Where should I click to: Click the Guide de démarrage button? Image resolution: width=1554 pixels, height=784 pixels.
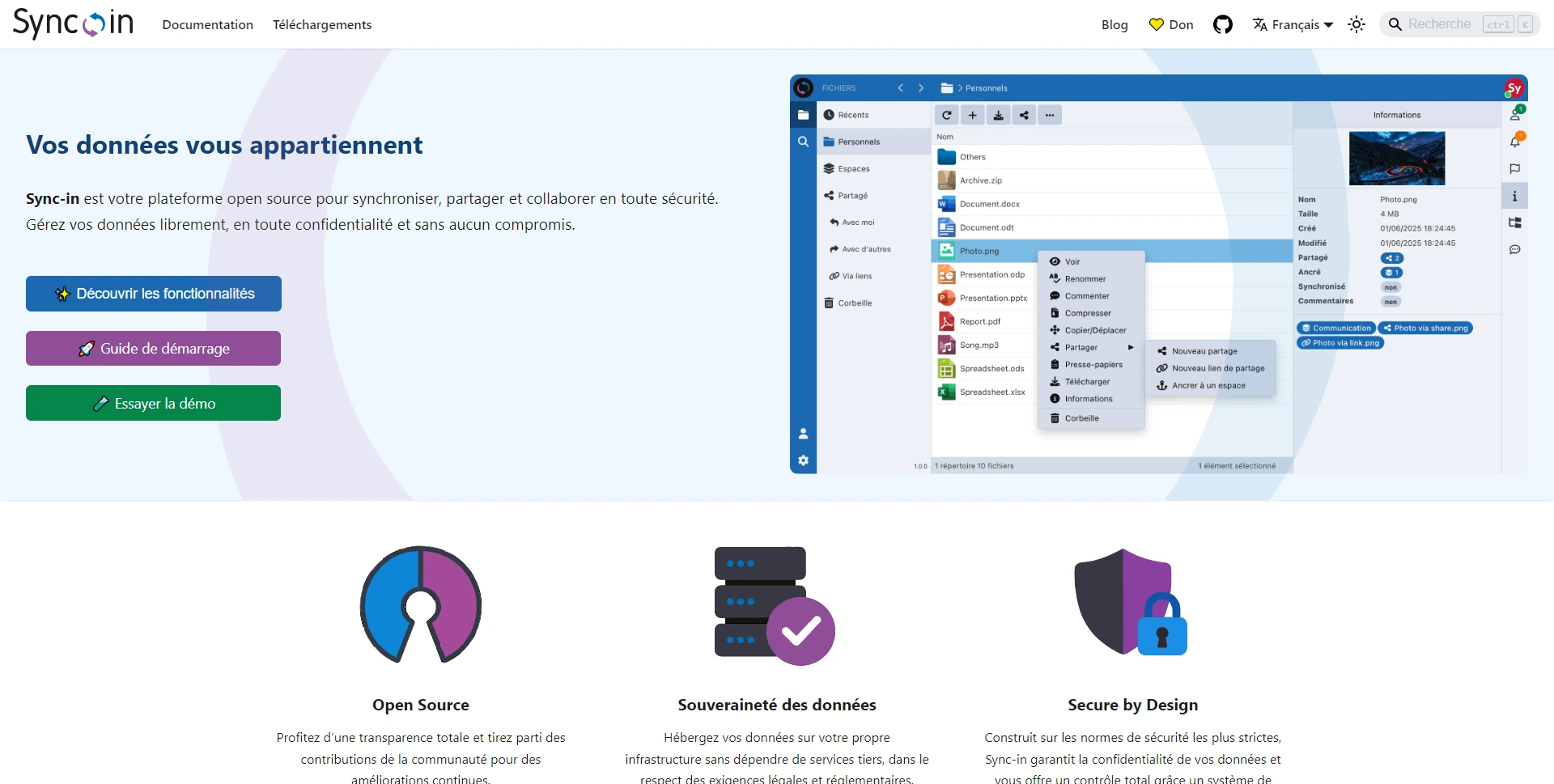coord(153,348)
